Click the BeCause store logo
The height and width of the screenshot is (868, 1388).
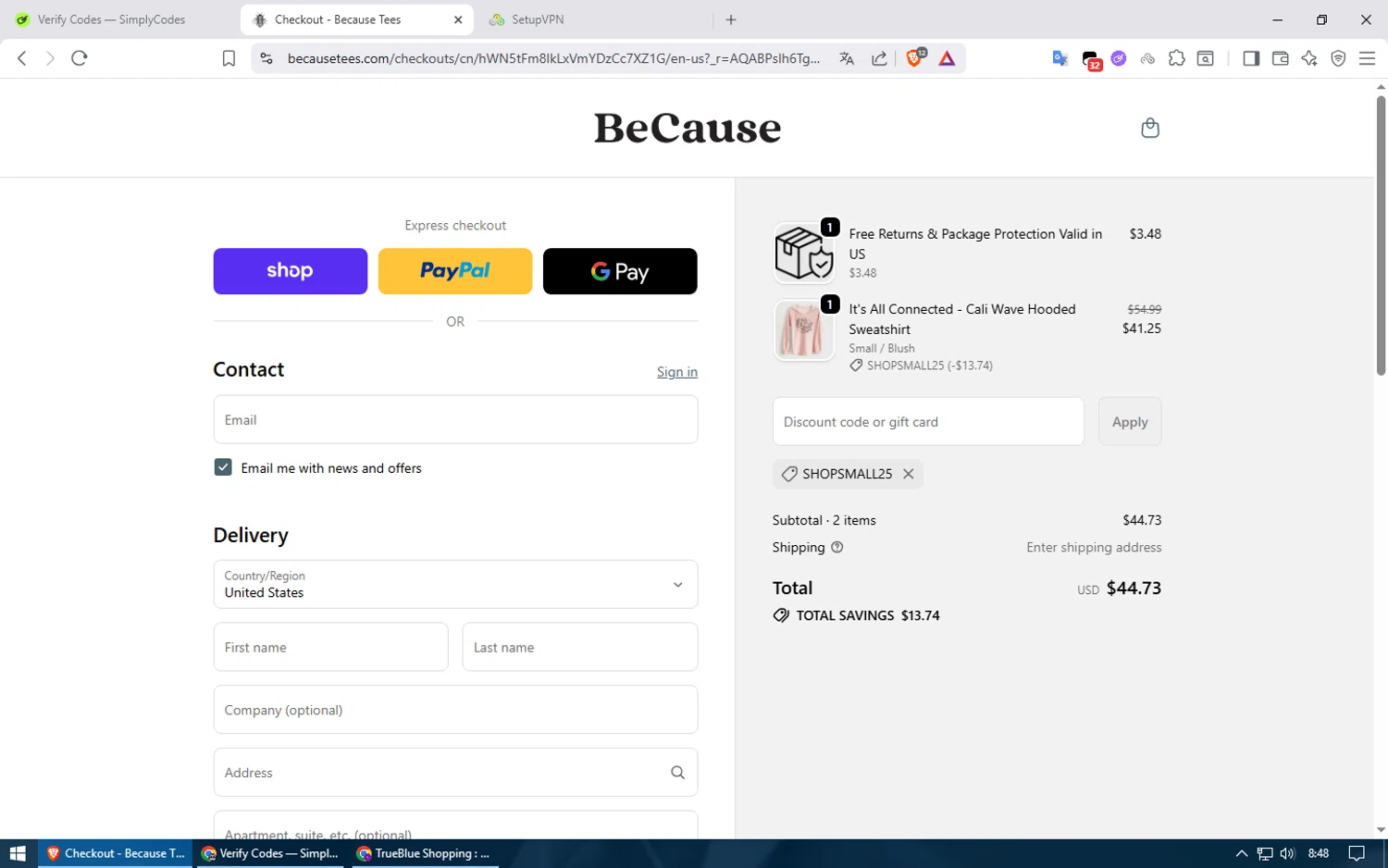[x=688, y=128]
